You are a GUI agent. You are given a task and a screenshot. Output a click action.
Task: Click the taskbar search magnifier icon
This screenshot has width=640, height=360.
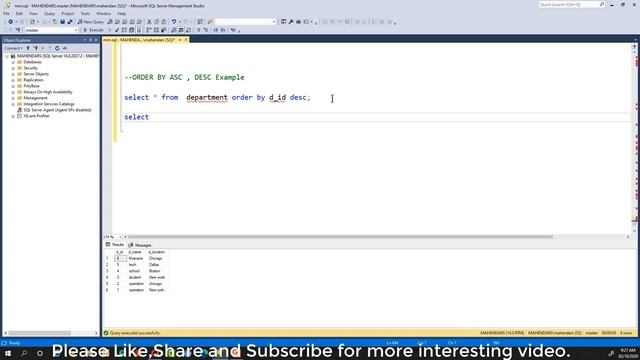(24, 353)
